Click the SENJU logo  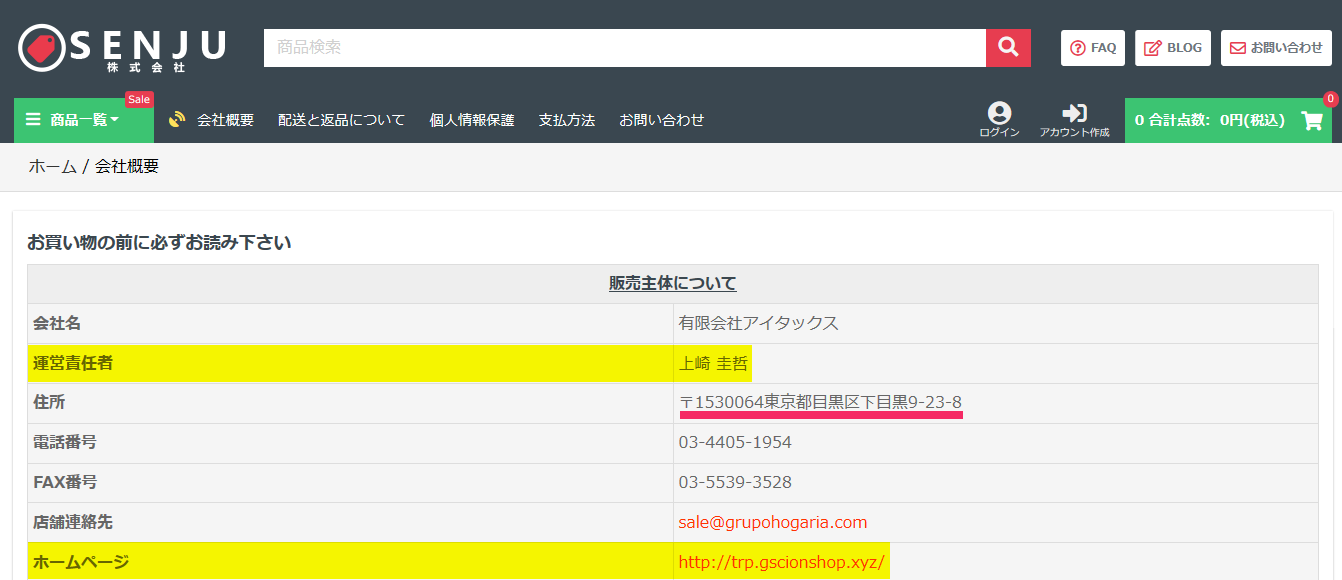[122, 48]
